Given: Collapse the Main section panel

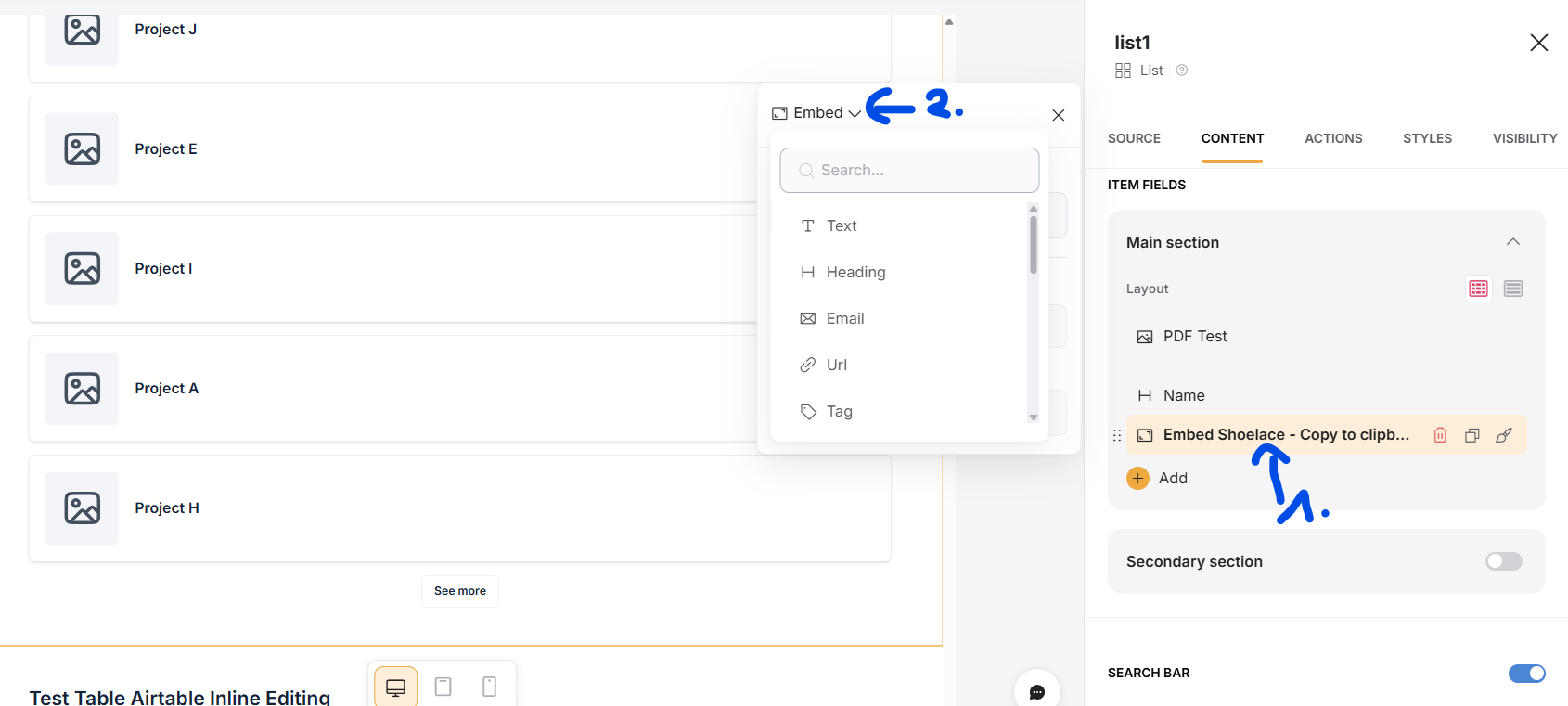Looking at the screenshot, I should 1512,242.
